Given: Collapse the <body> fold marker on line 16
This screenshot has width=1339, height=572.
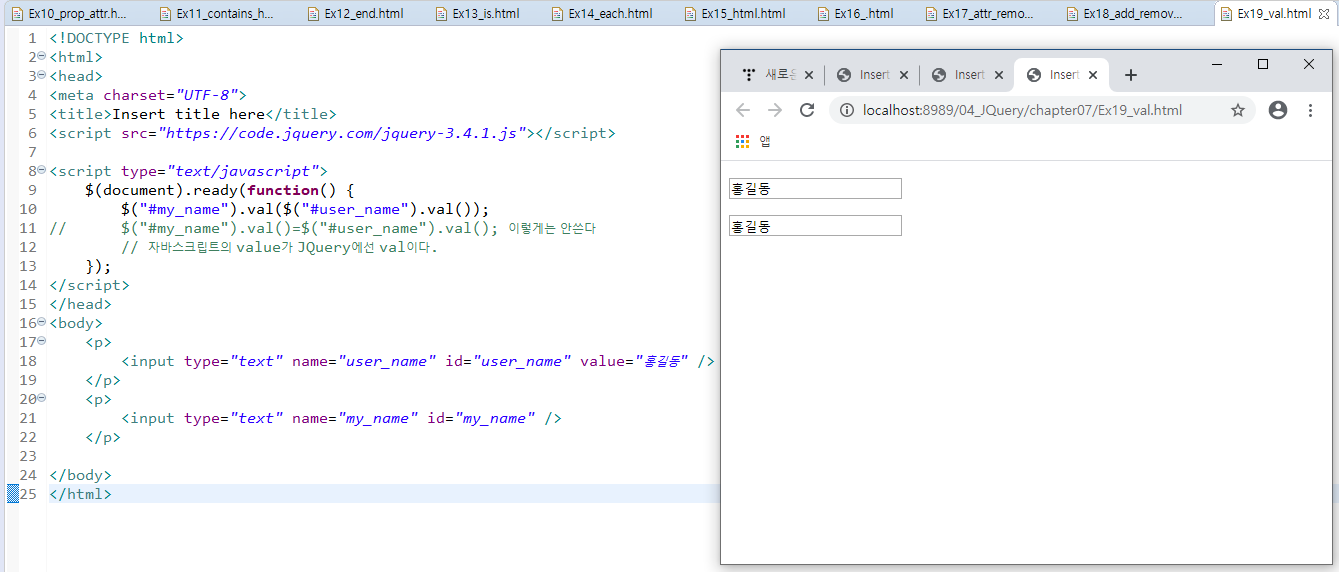Looking at the screenshot, I should [41, 322].
